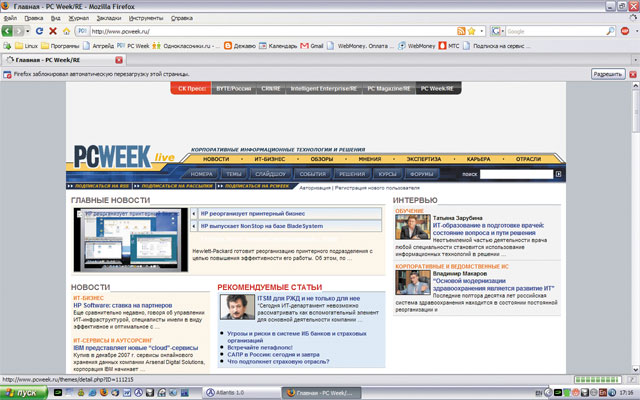Open the search engine selector dropdown
This screenshot has width=640, height=400.
coord(498,31)
